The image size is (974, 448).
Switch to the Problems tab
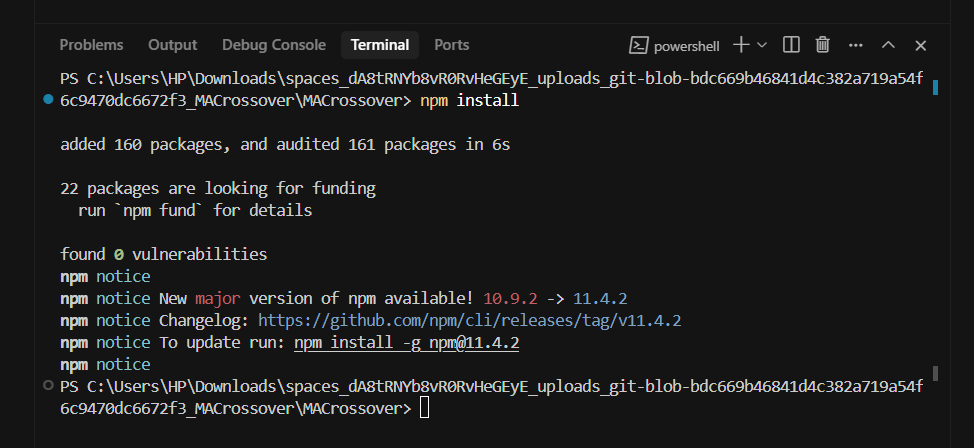pyautogui.click(x=91, y=45)
